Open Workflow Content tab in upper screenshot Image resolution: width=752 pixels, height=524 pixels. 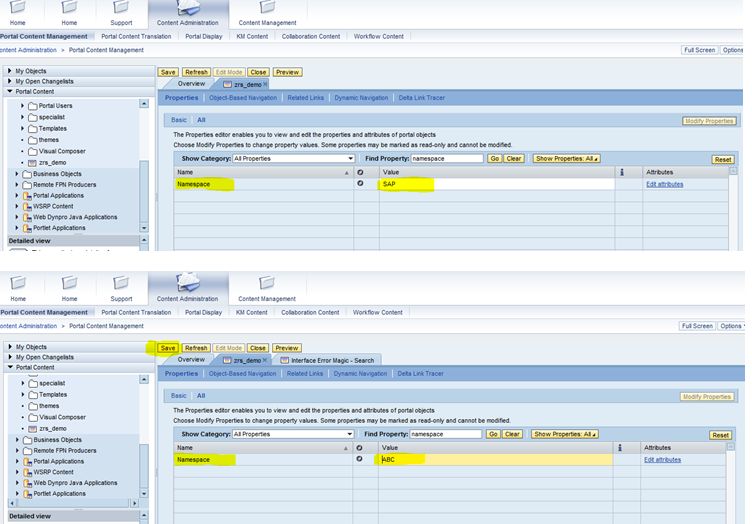click(x=378, y=36)
